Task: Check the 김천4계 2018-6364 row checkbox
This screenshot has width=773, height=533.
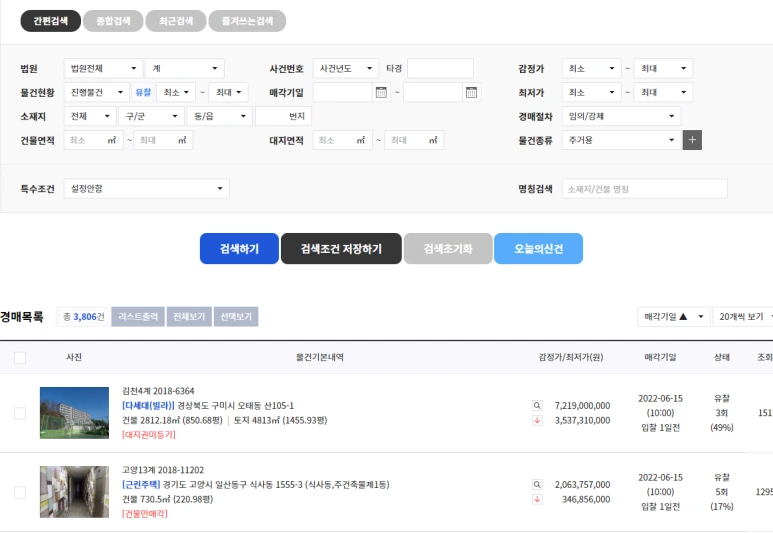Action: (x=20, y=413)
